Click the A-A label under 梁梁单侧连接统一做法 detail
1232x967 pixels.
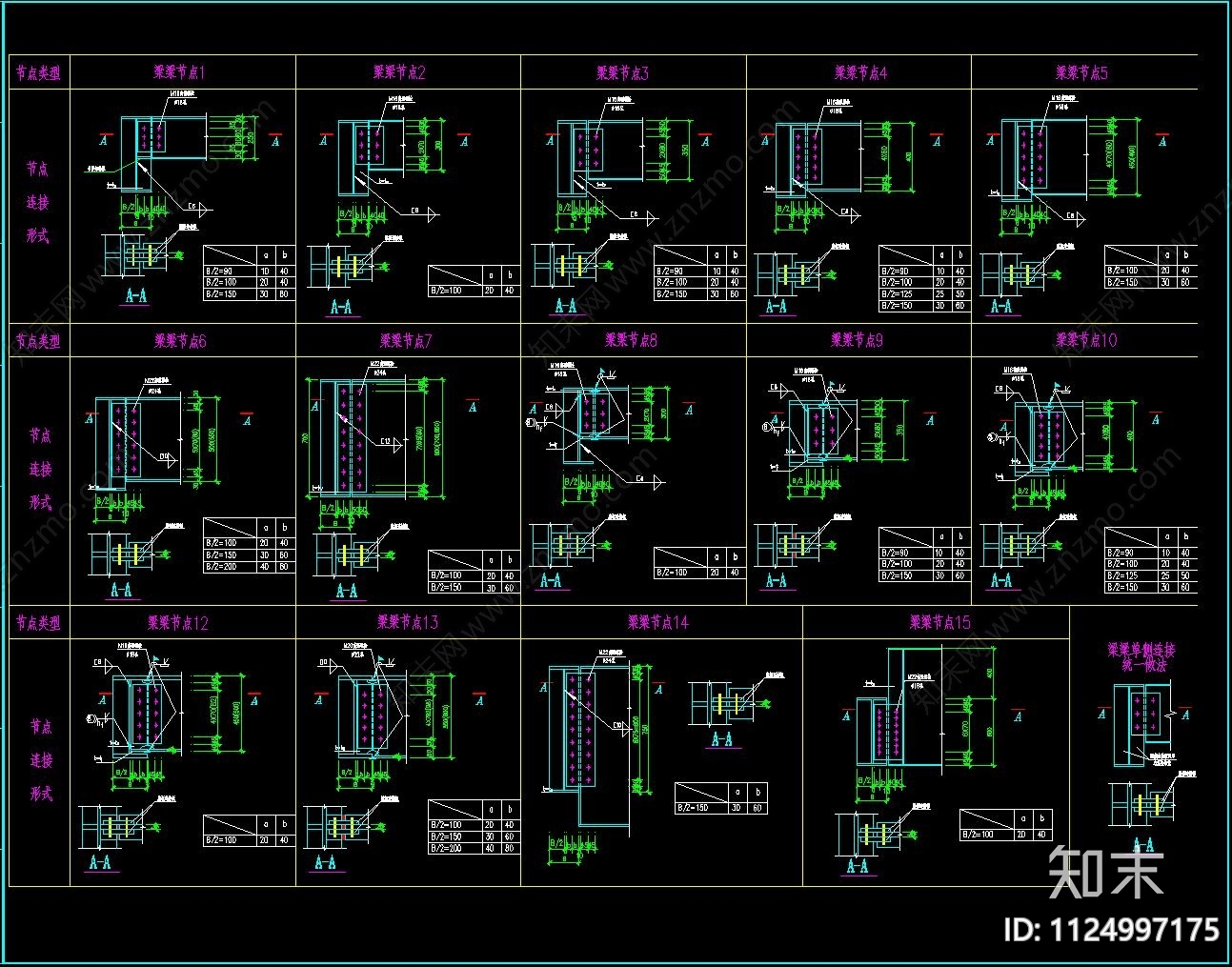pyautogui.click(x=1143, y=845)
